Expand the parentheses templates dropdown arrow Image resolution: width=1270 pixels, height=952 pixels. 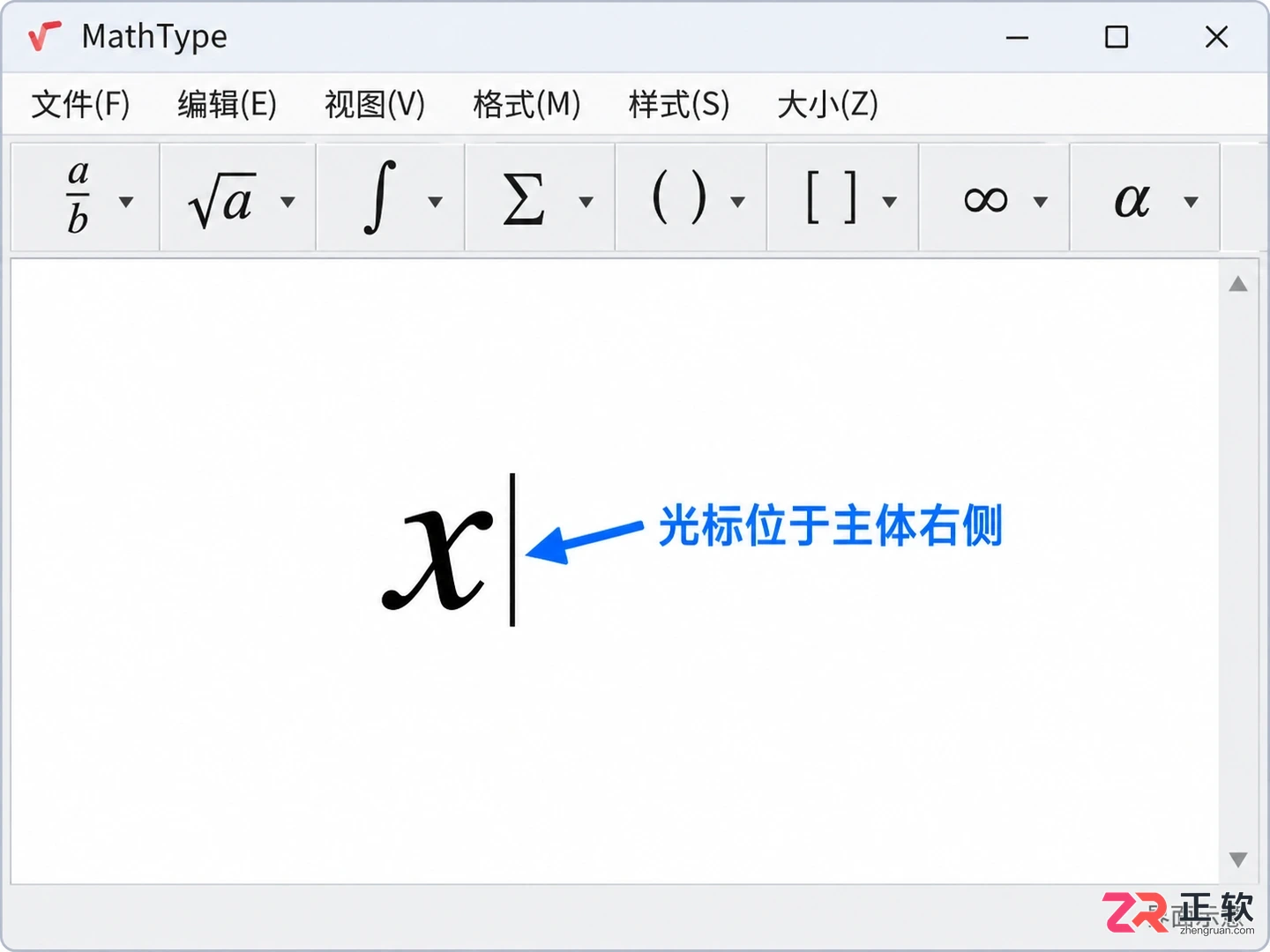click(738, 202)
